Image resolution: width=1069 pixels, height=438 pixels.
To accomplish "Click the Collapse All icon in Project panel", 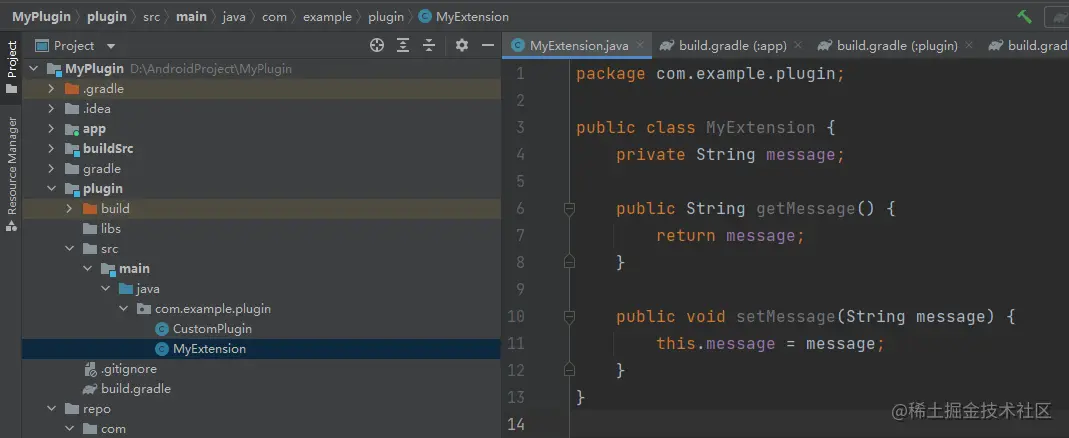I will tap(429, 46).
